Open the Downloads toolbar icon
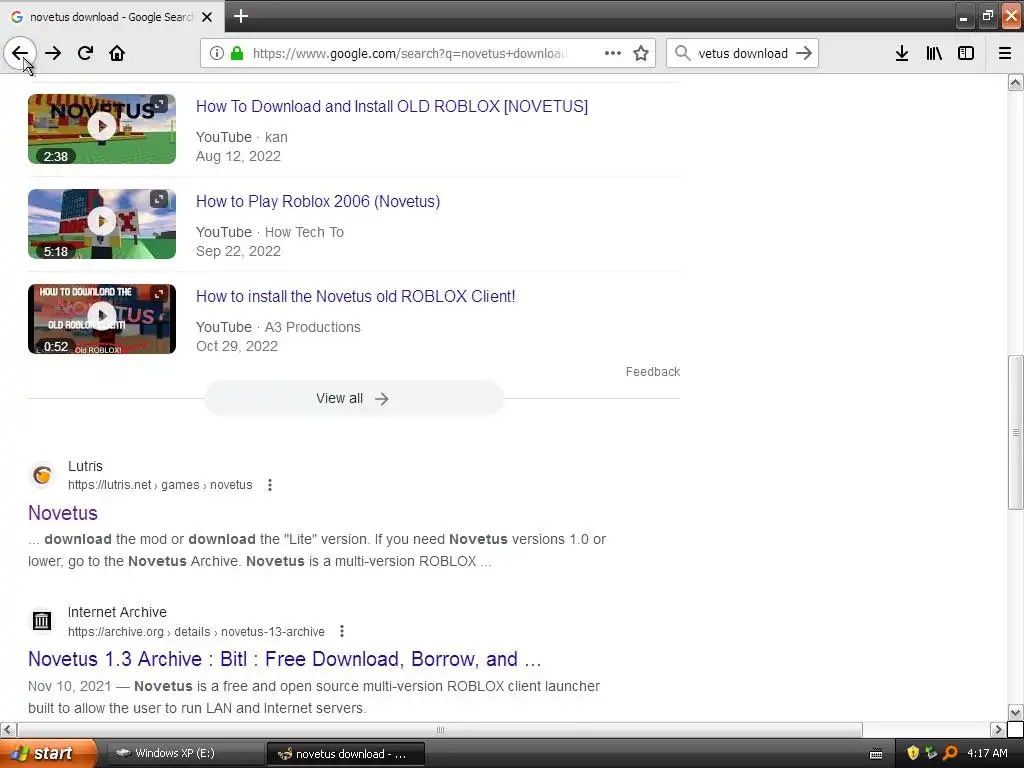This screenshot has width=1024, height=768. click(x=902, y=53)
